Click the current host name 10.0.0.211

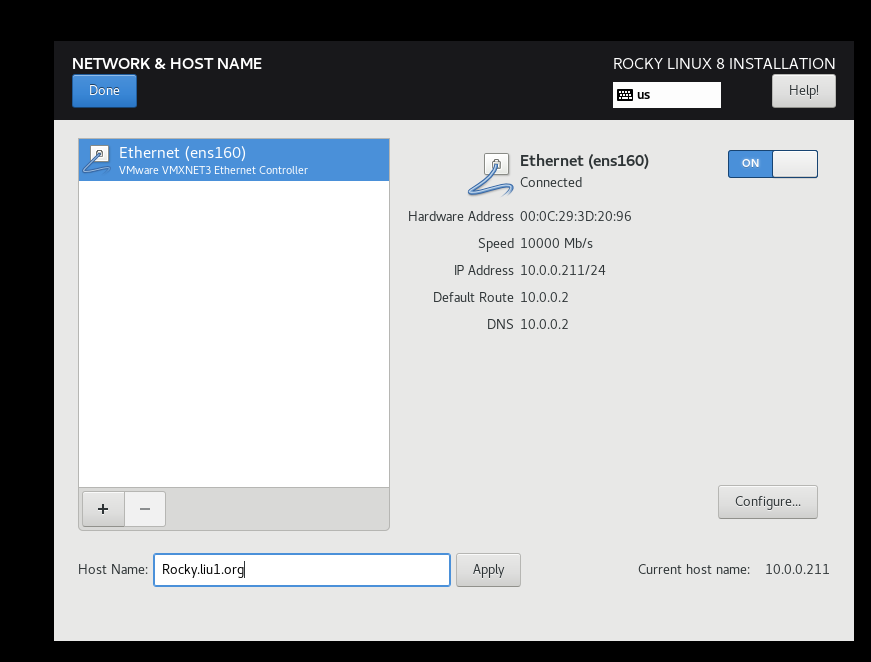point(797,569)
